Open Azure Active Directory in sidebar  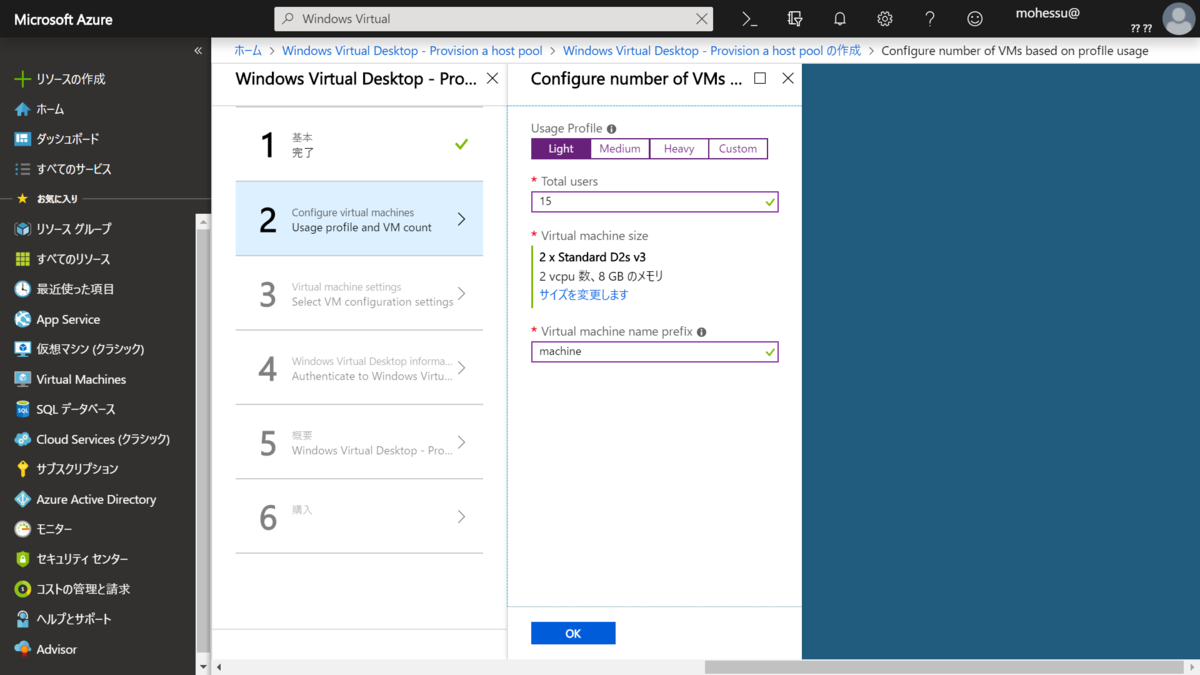pyautogui.click(x=98, y=499)
